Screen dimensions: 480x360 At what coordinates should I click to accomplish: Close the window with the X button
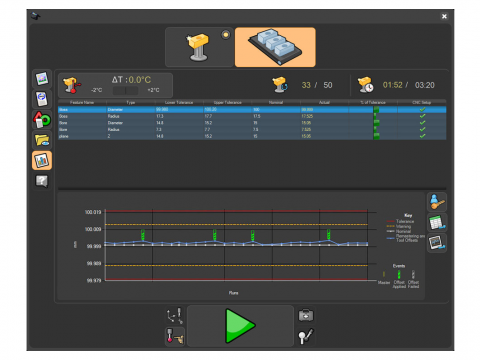click(x=444, y=16)
